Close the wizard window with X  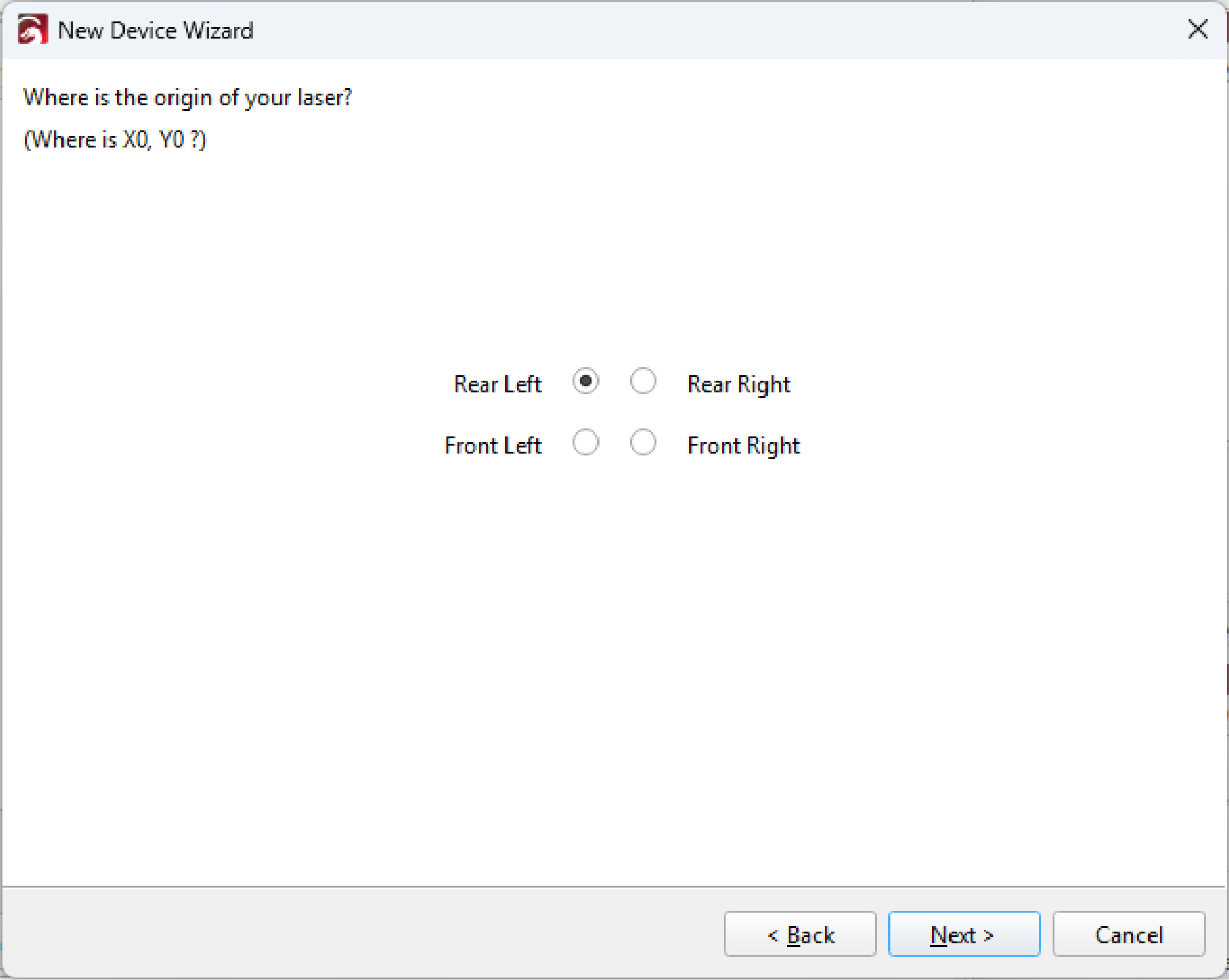[x=1197, y=29]
